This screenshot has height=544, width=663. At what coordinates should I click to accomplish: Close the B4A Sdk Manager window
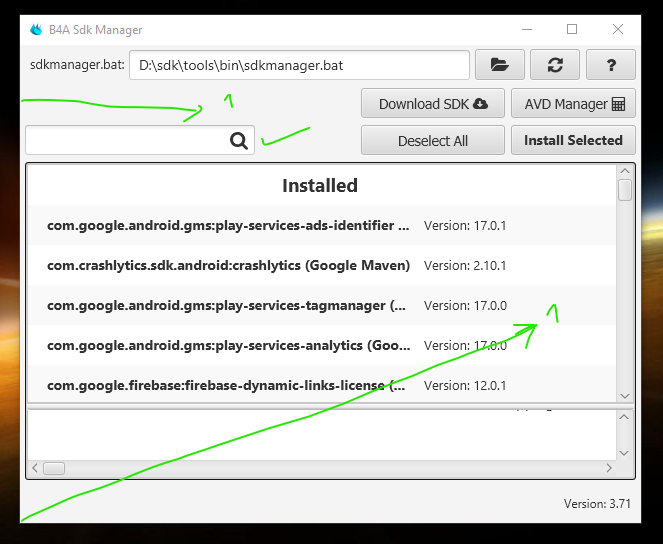618,29
